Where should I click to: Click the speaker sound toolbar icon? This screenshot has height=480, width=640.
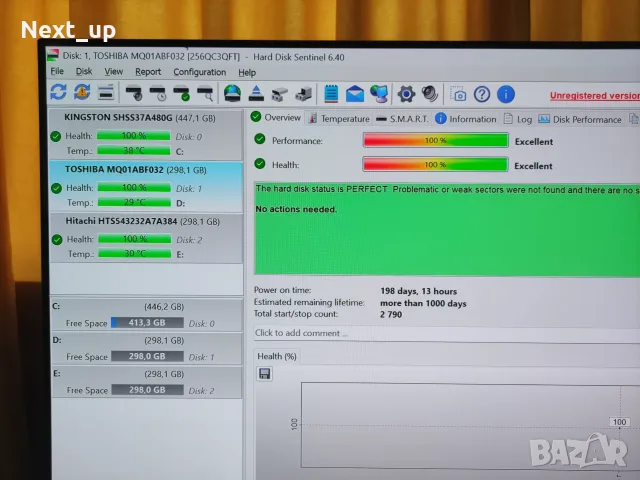(430, 94)
